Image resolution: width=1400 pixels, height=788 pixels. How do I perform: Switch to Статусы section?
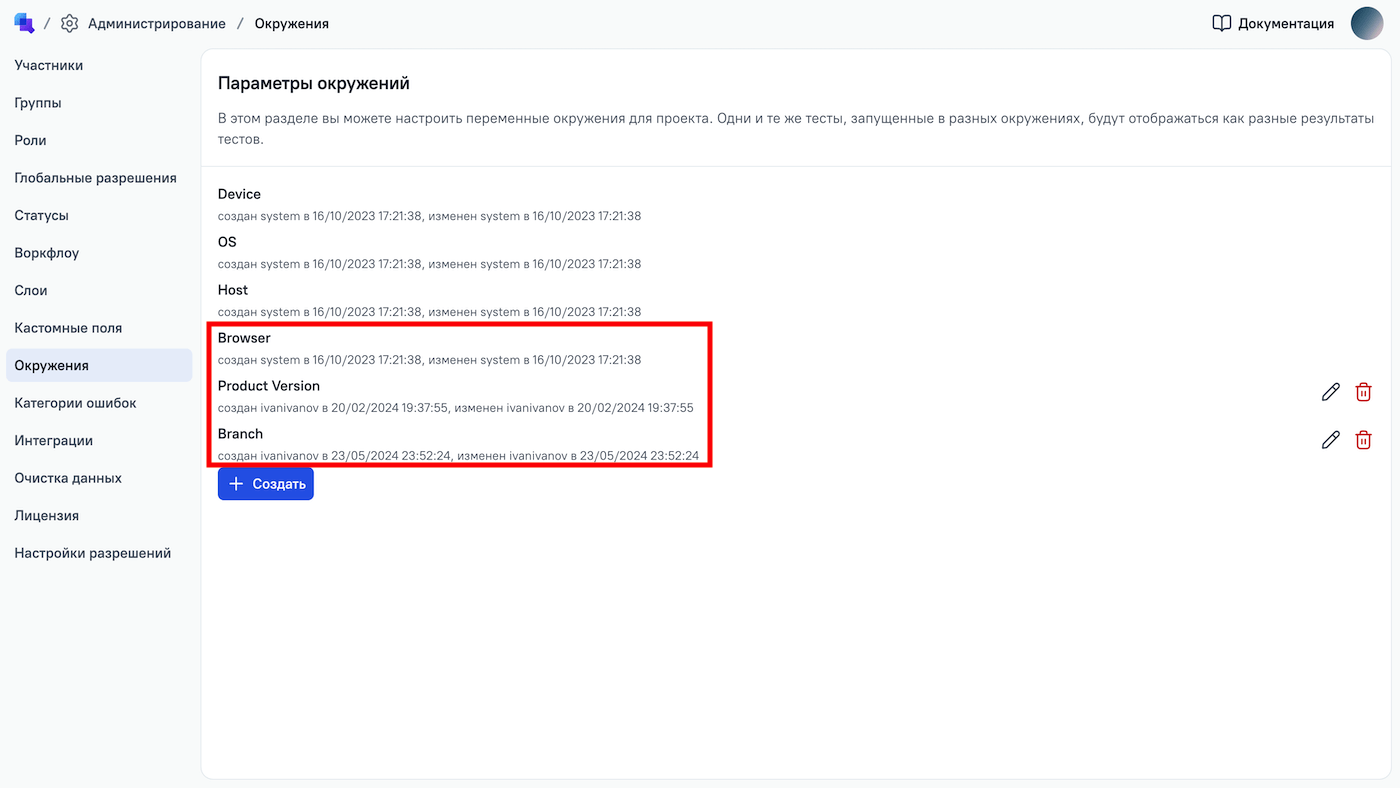point(42,216)
